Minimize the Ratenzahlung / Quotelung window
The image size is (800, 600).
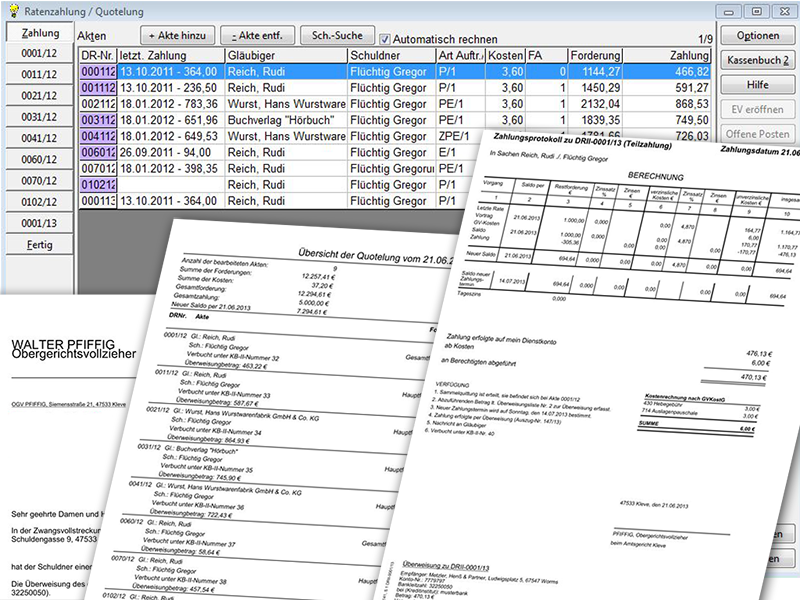pyautogui.click(x=731, y=10)
